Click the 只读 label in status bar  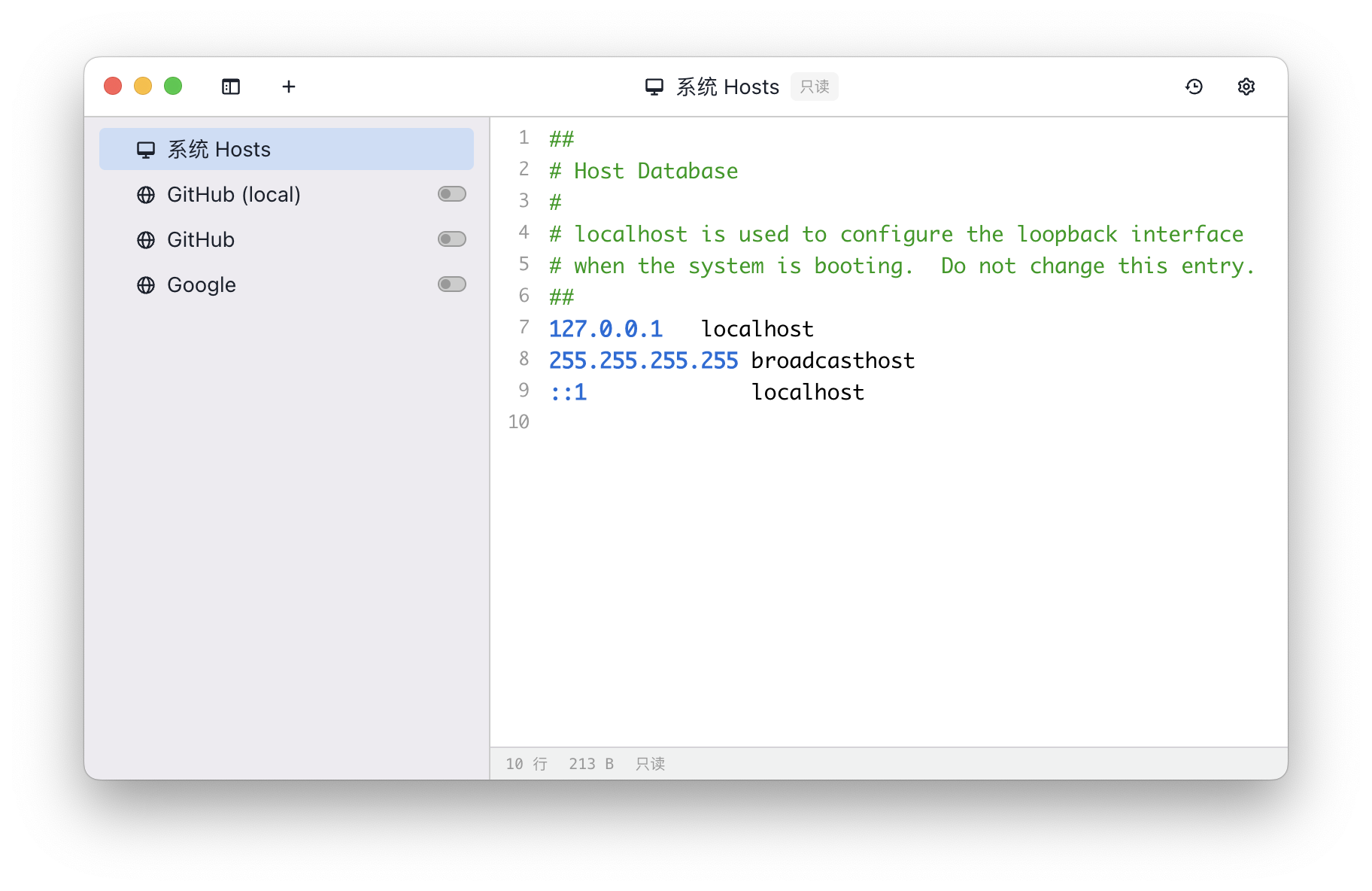pos(650,764)
